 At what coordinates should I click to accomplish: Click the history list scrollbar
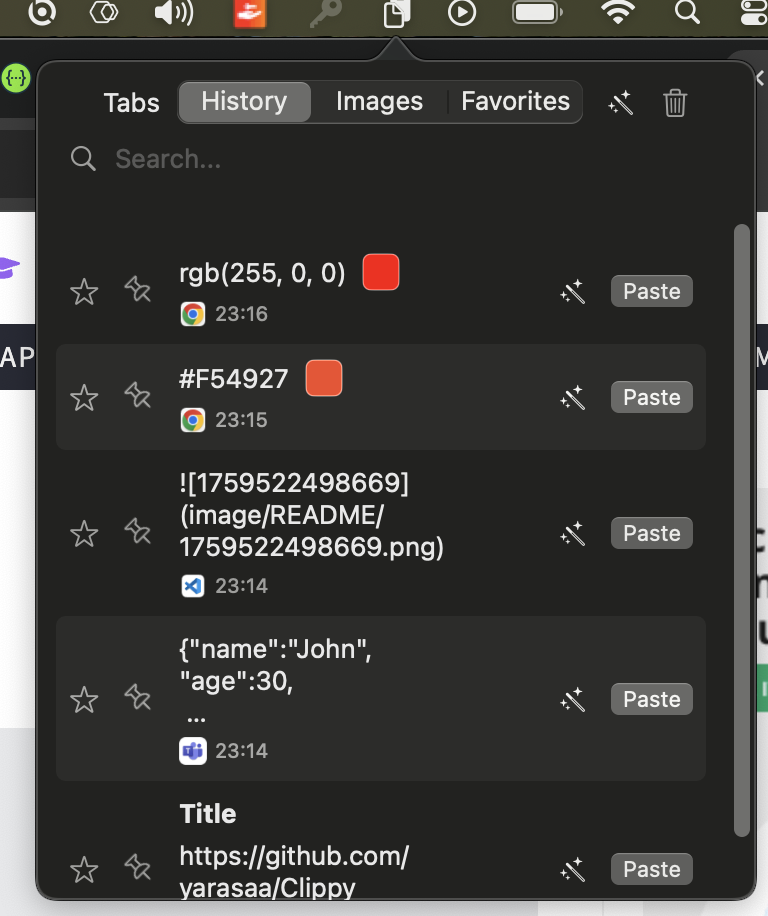coord(741,530)
